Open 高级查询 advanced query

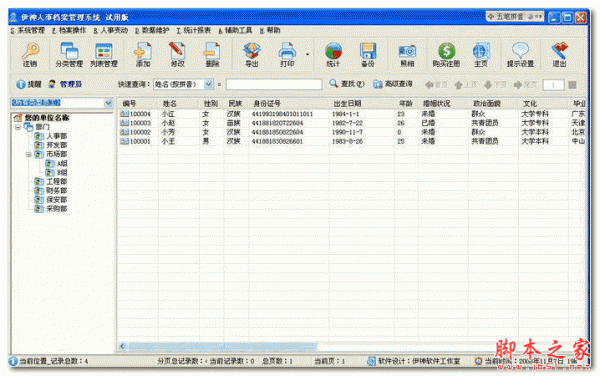click(x=393, y=84)
